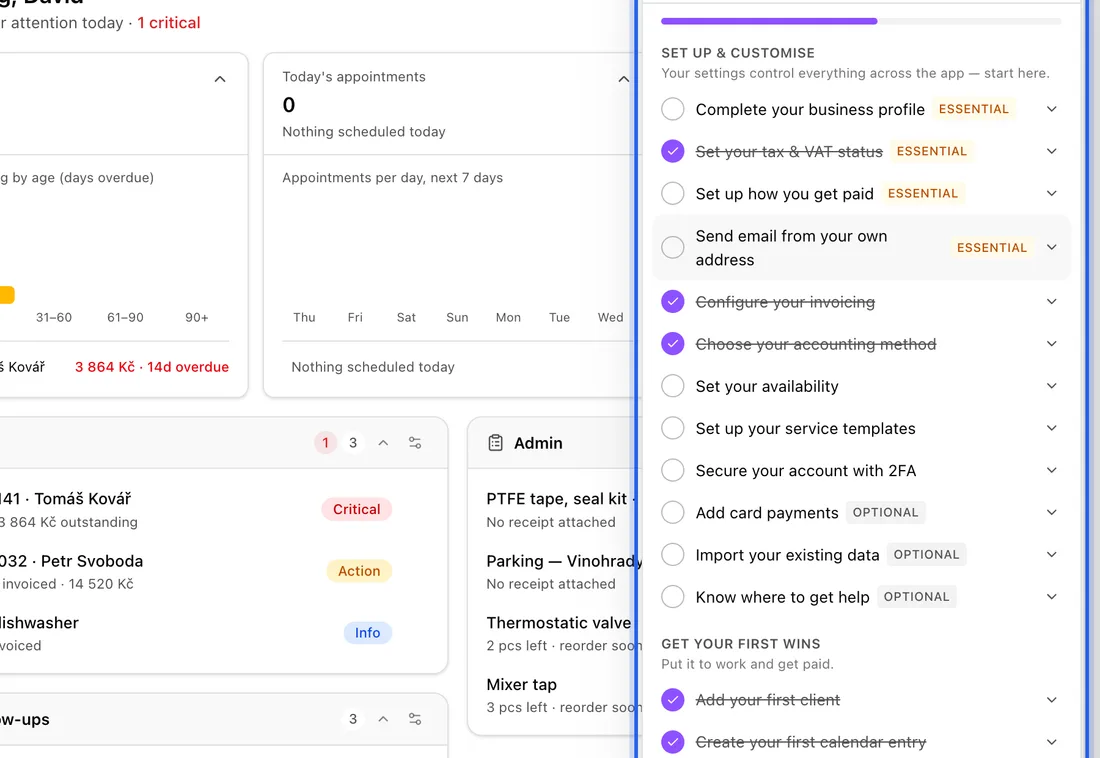
Task: Check off Complete your business profile
Action: [x=673, y=109]
